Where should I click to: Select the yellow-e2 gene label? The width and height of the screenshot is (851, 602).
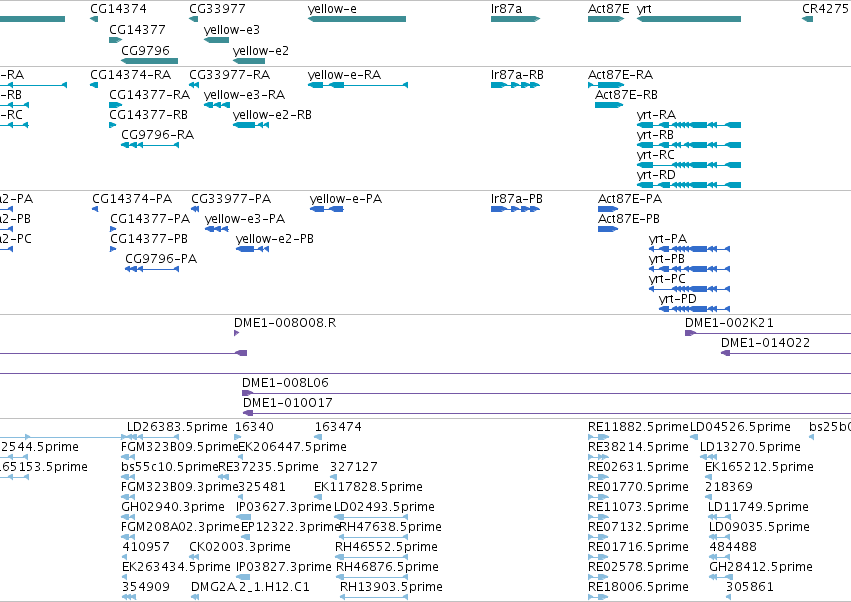(x=261, y=50)
